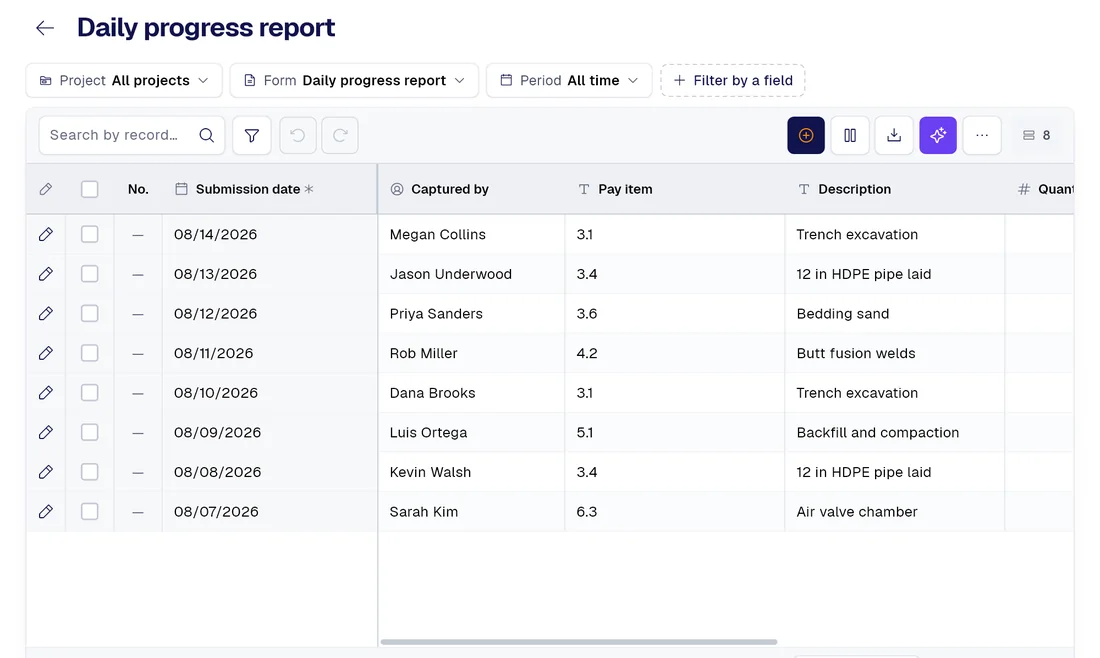Edit the Megan Collins record pencil

coord(46,234)
